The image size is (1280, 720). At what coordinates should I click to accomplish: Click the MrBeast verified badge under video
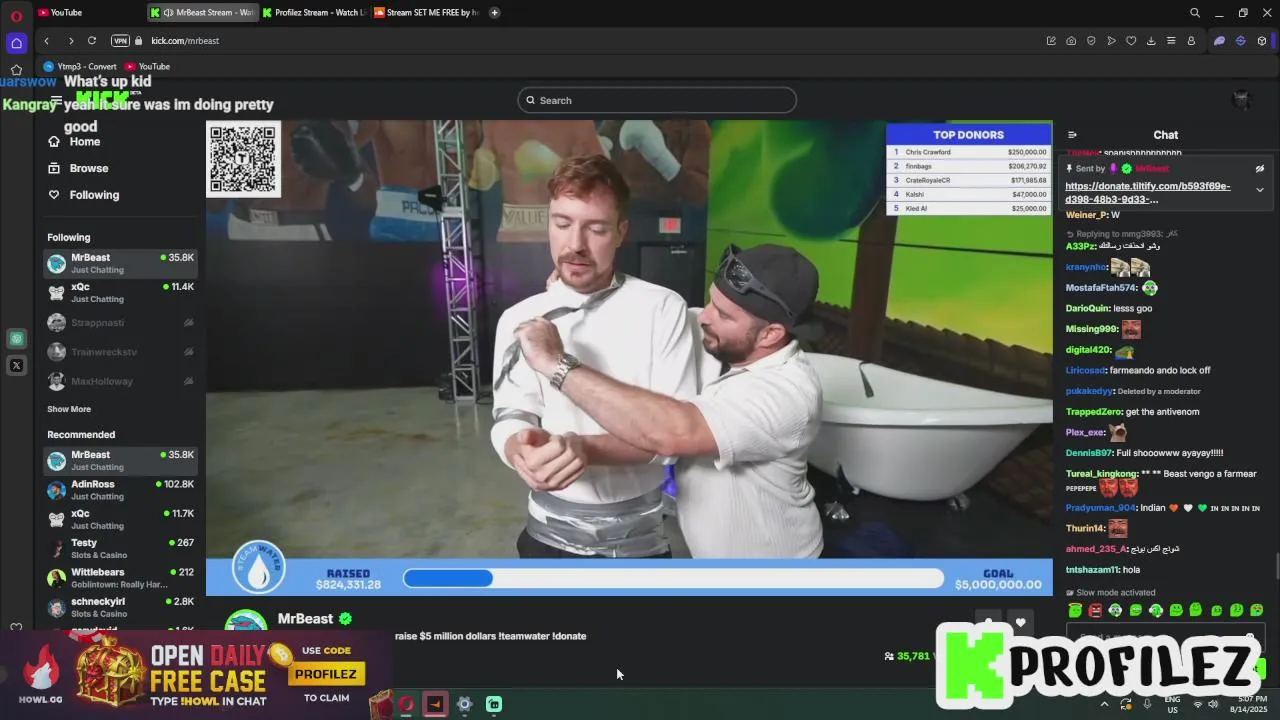tap(345, 619)
